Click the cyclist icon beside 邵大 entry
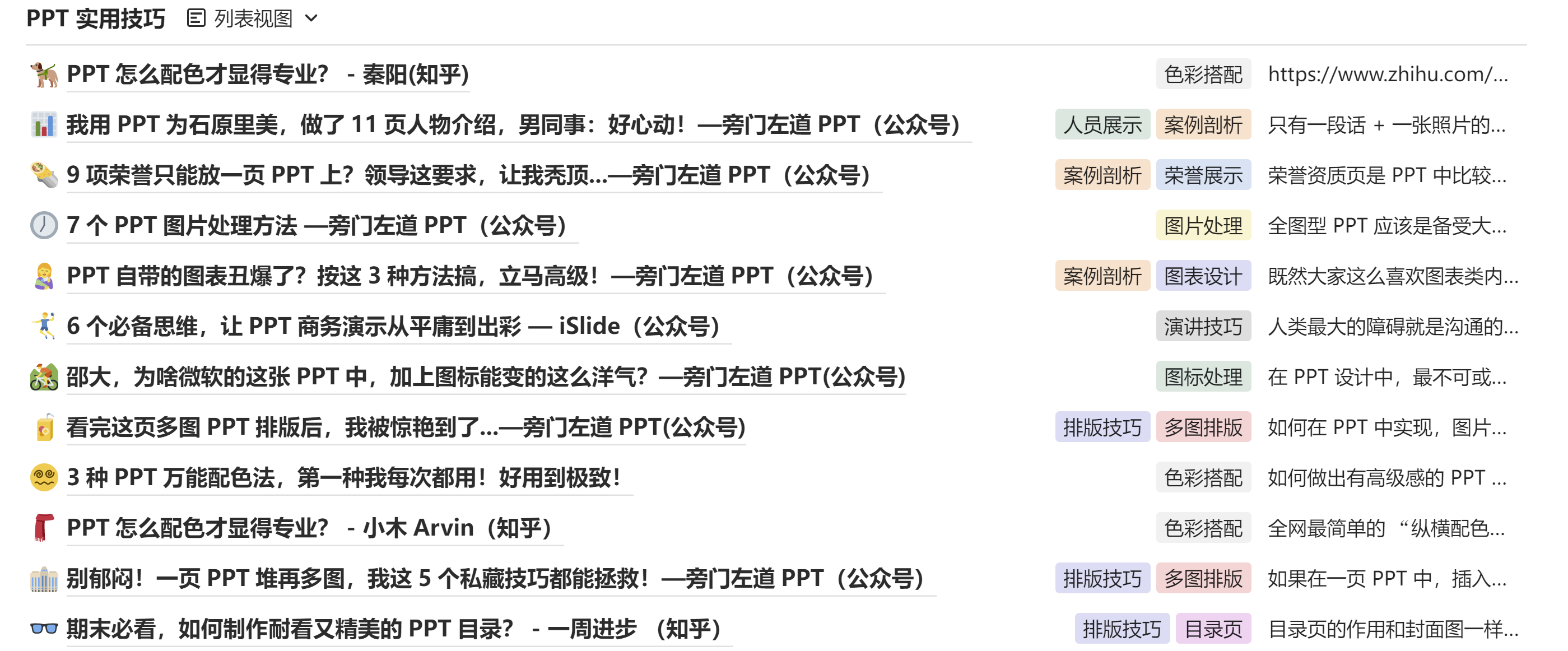The image size is (1568, 651). pyautogui.click(x=44, y=377)
